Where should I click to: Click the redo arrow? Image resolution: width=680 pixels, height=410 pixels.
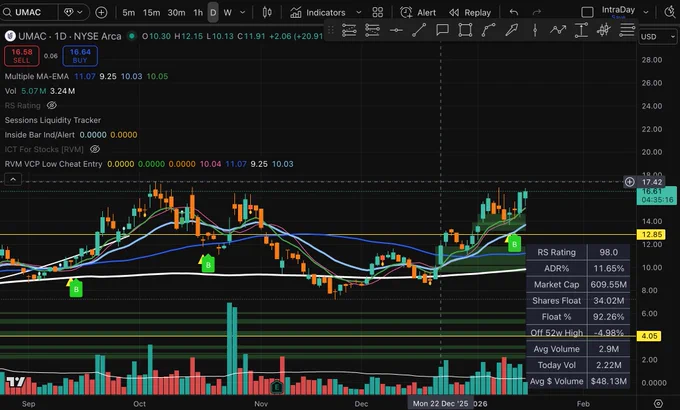537,13
